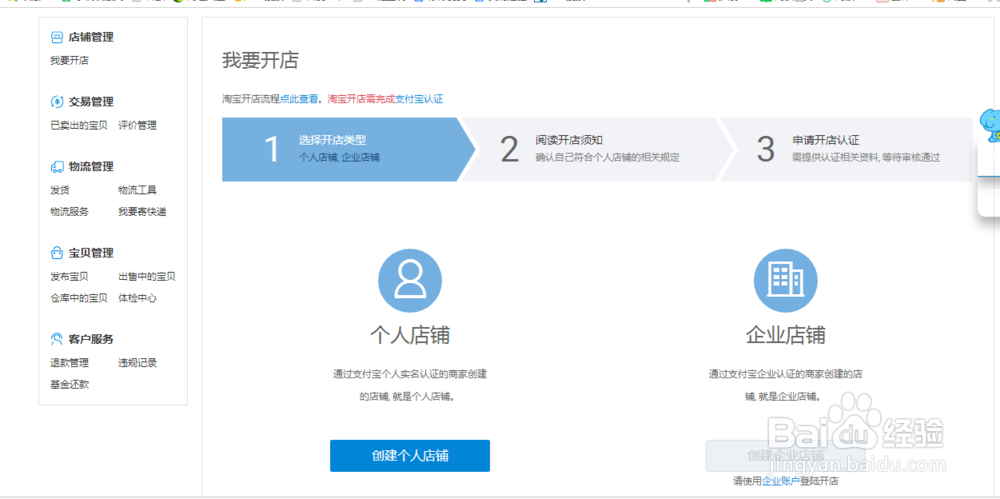Click 物流管理 section heading

(91, 167)
